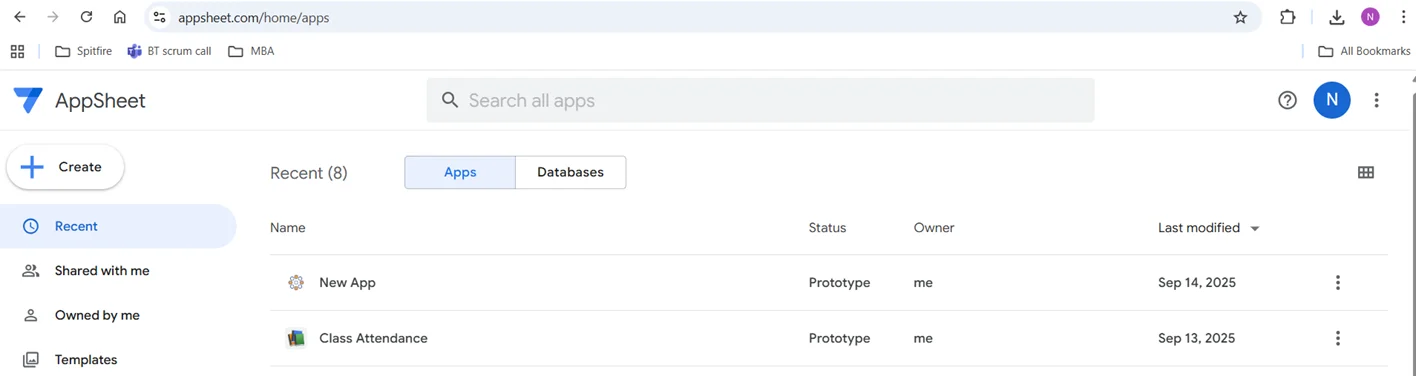This screenshot has height=376, width=1416.
Task: Click Prototype status of Class Attendance
Action: [839, 338]
